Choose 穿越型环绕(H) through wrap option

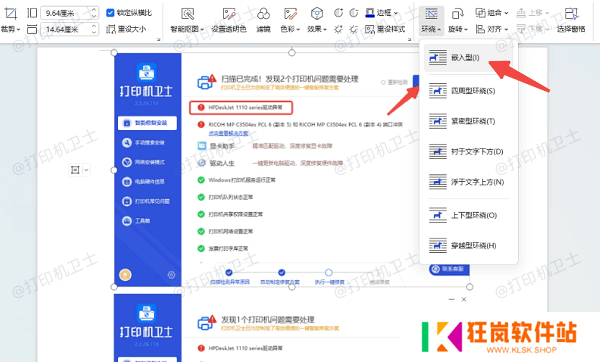(x=468, y=245)
